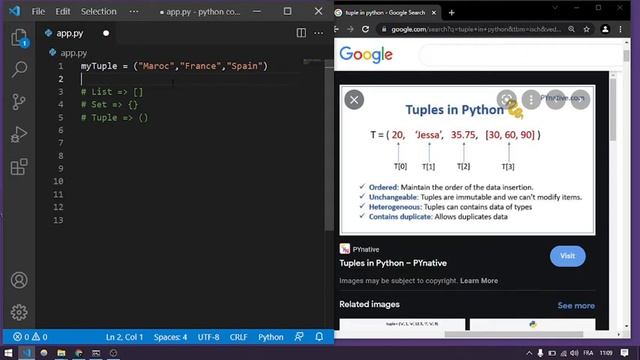640x360 pixels.
Task: Open the File menu
Action: [x=38, y=11]
